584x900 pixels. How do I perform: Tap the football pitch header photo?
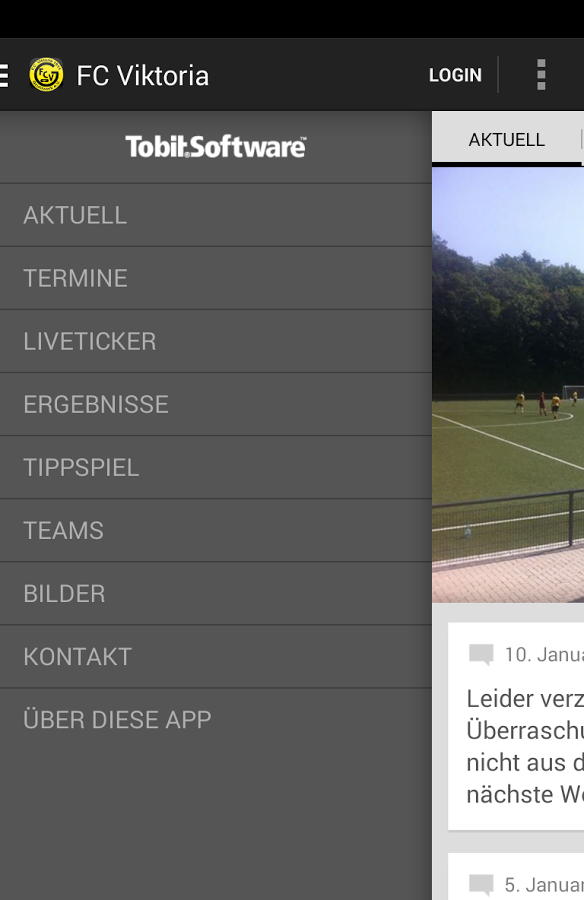click(x=508, y=385)
